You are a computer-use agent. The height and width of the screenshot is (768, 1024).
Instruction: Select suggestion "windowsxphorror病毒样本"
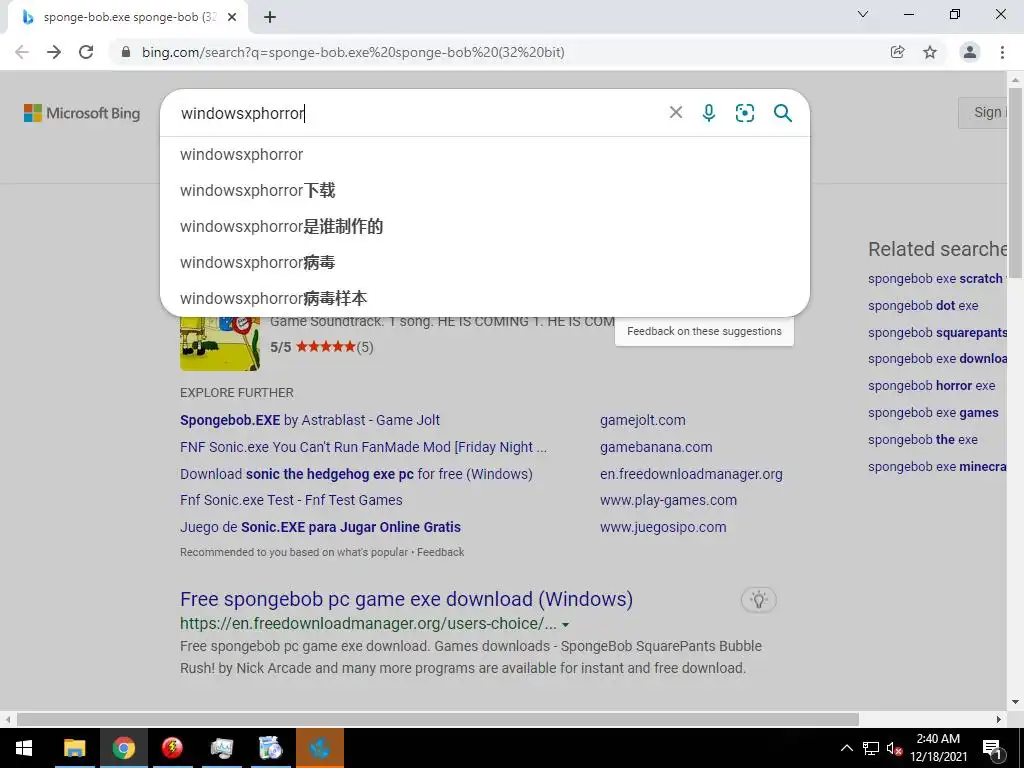tap(485, 298)
